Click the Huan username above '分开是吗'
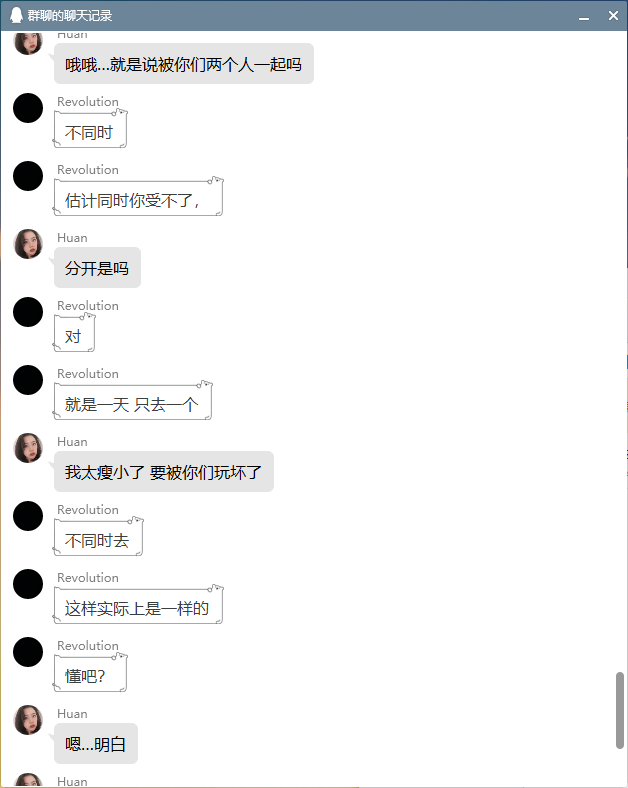628x788 pixels. [x=72, y=238]
